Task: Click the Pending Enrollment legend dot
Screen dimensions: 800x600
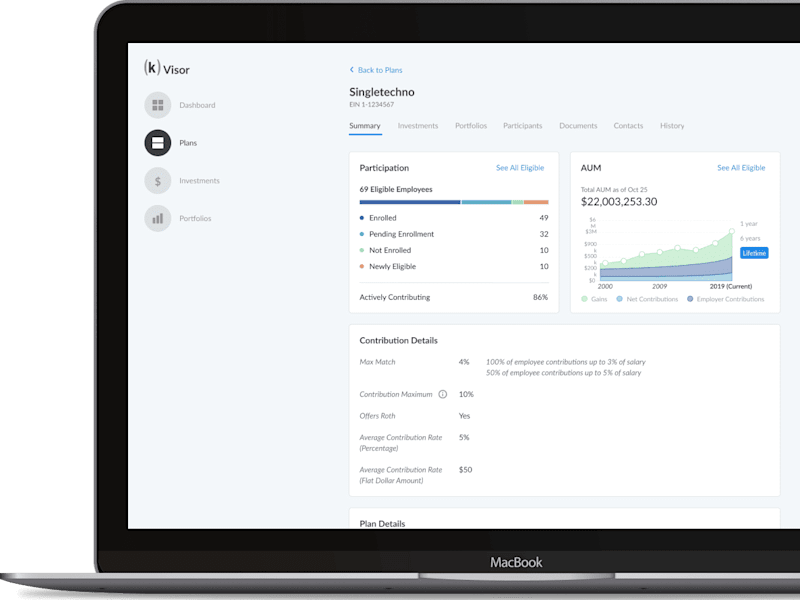Action: [362, 234]
